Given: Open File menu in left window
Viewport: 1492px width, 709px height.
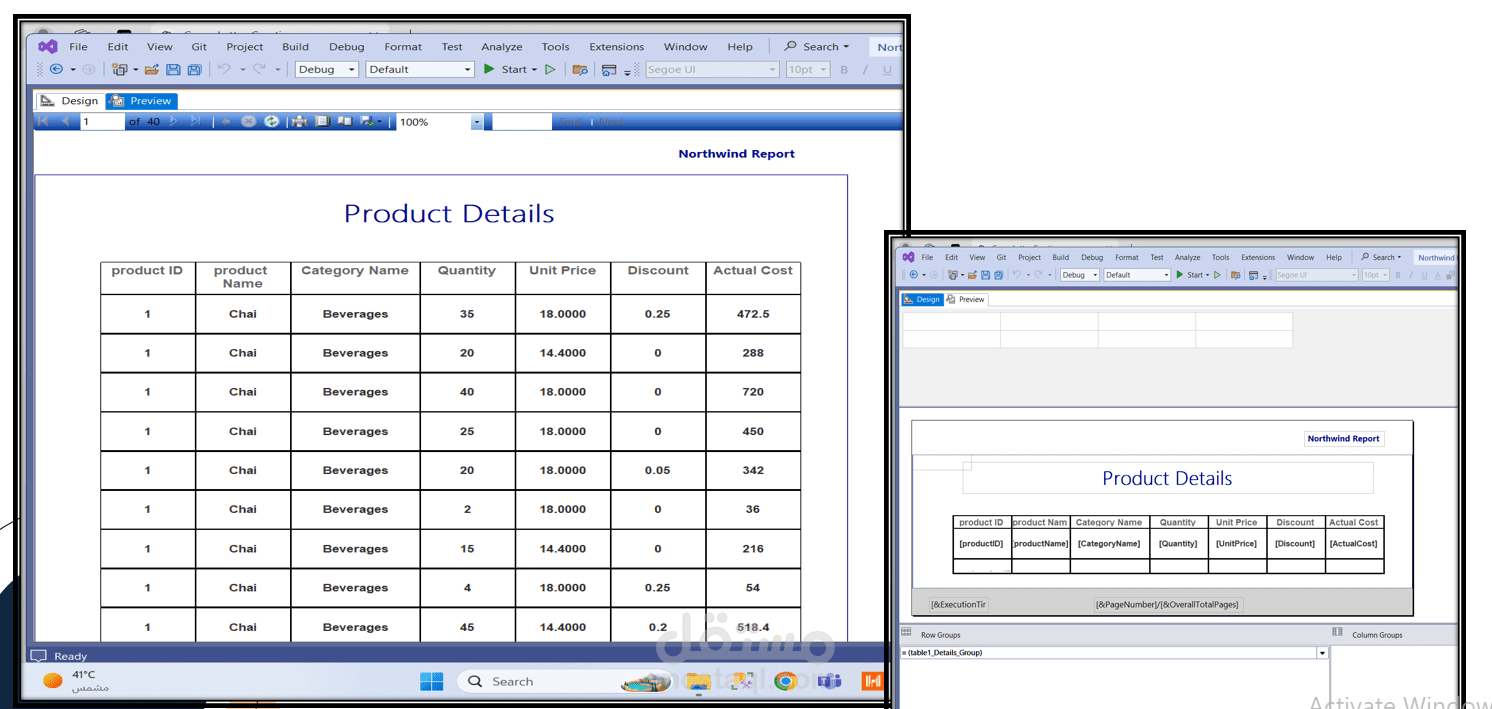Looking at the screenshot, I should 78,46.
